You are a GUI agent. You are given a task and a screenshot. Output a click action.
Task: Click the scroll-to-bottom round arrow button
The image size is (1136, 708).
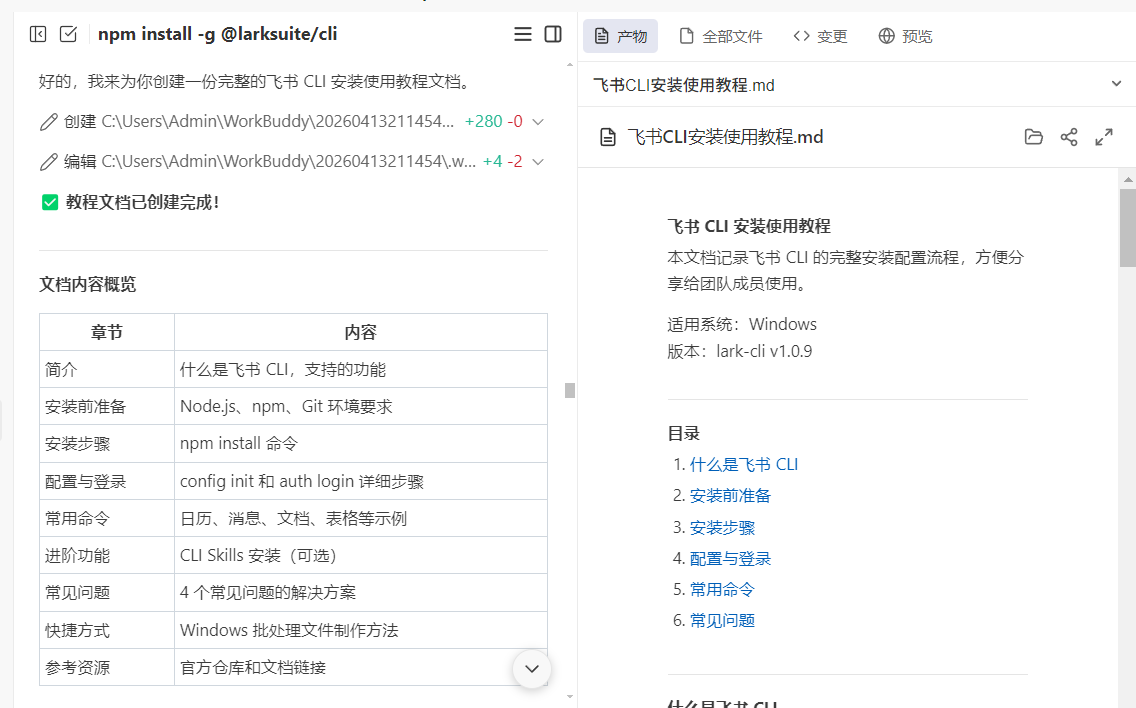point(532,668)
